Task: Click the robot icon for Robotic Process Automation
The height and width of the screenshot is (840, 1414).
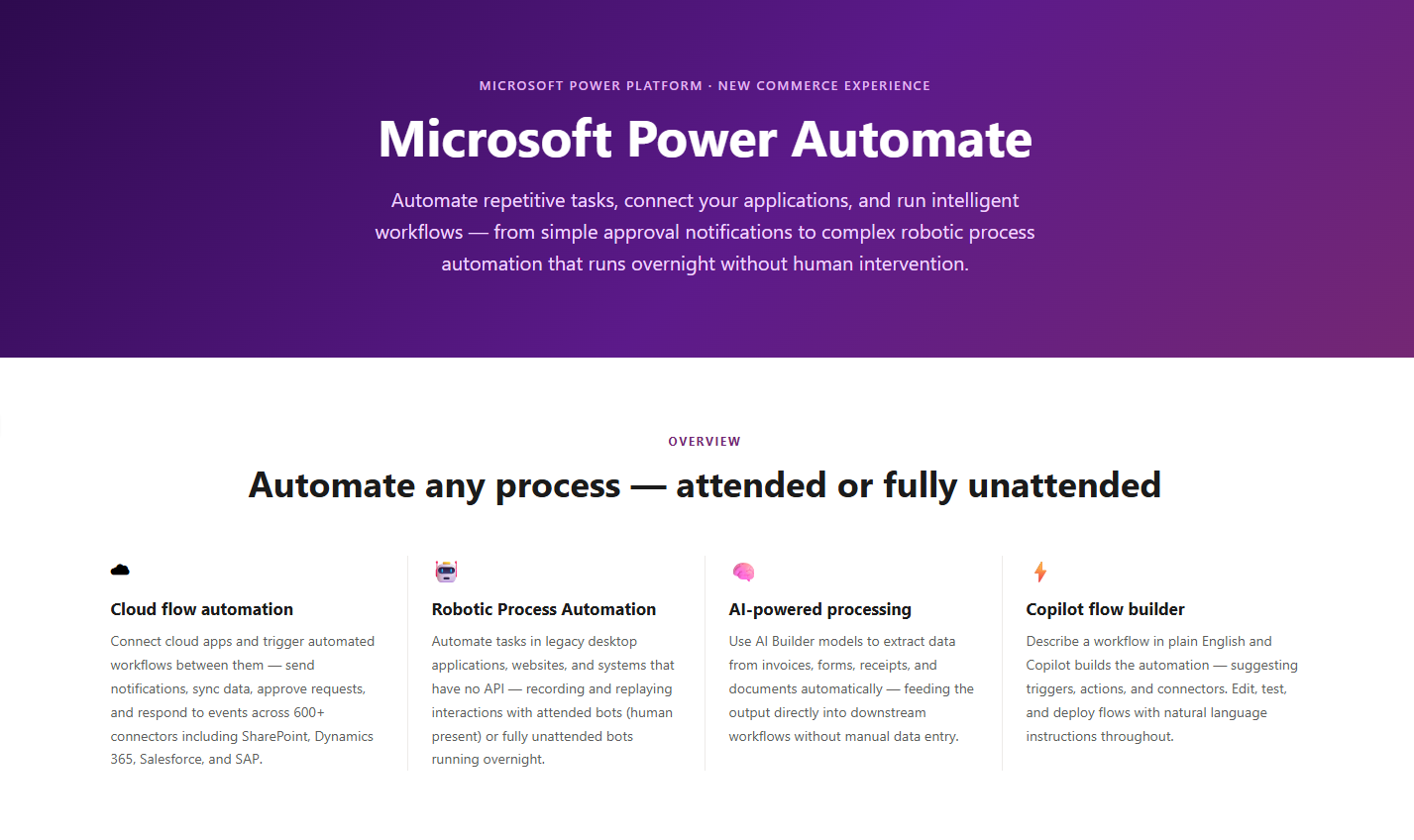Action: [446, 571]
